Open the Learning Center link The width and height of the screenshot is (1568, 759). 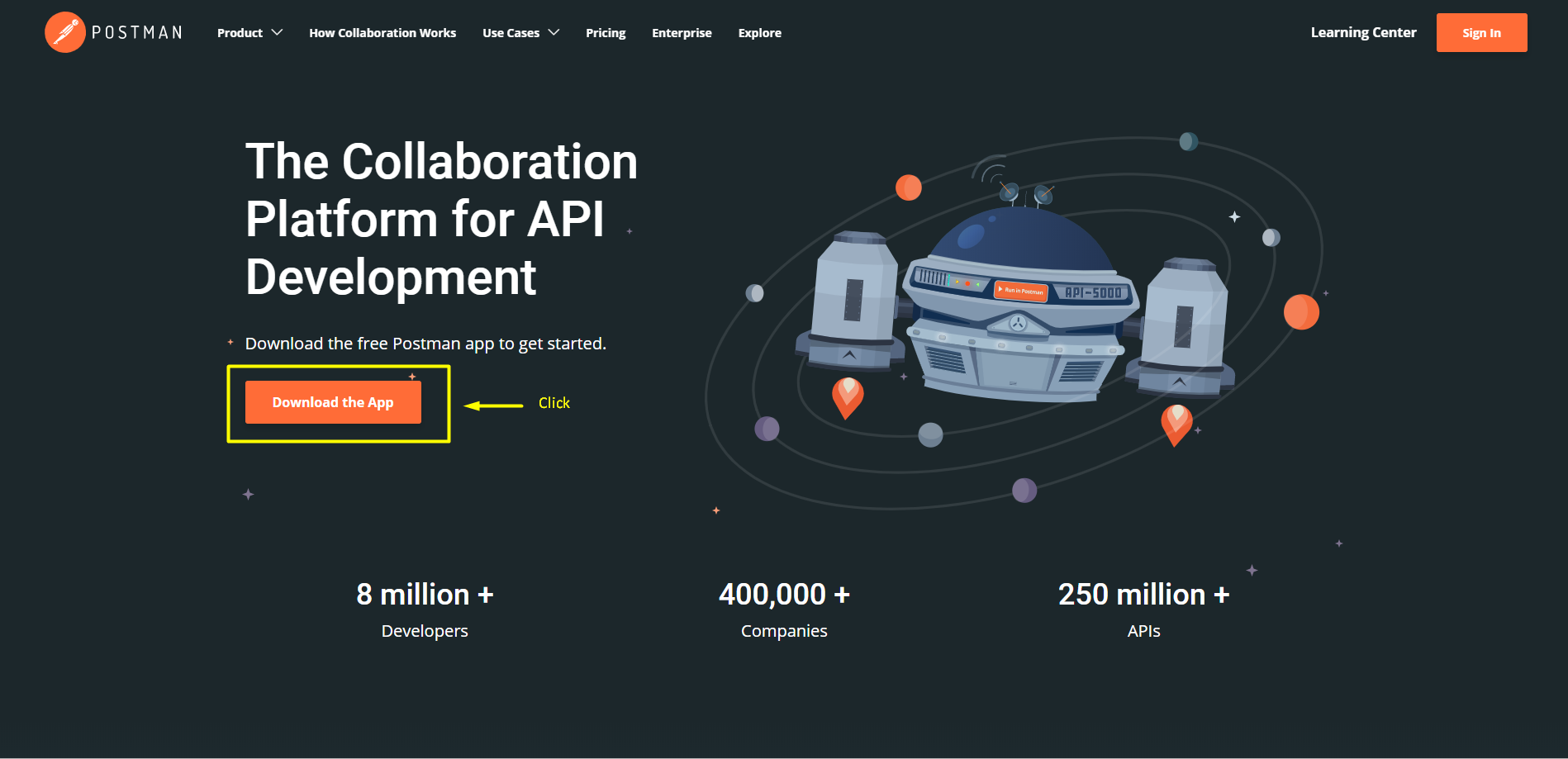click(1363, 32)
